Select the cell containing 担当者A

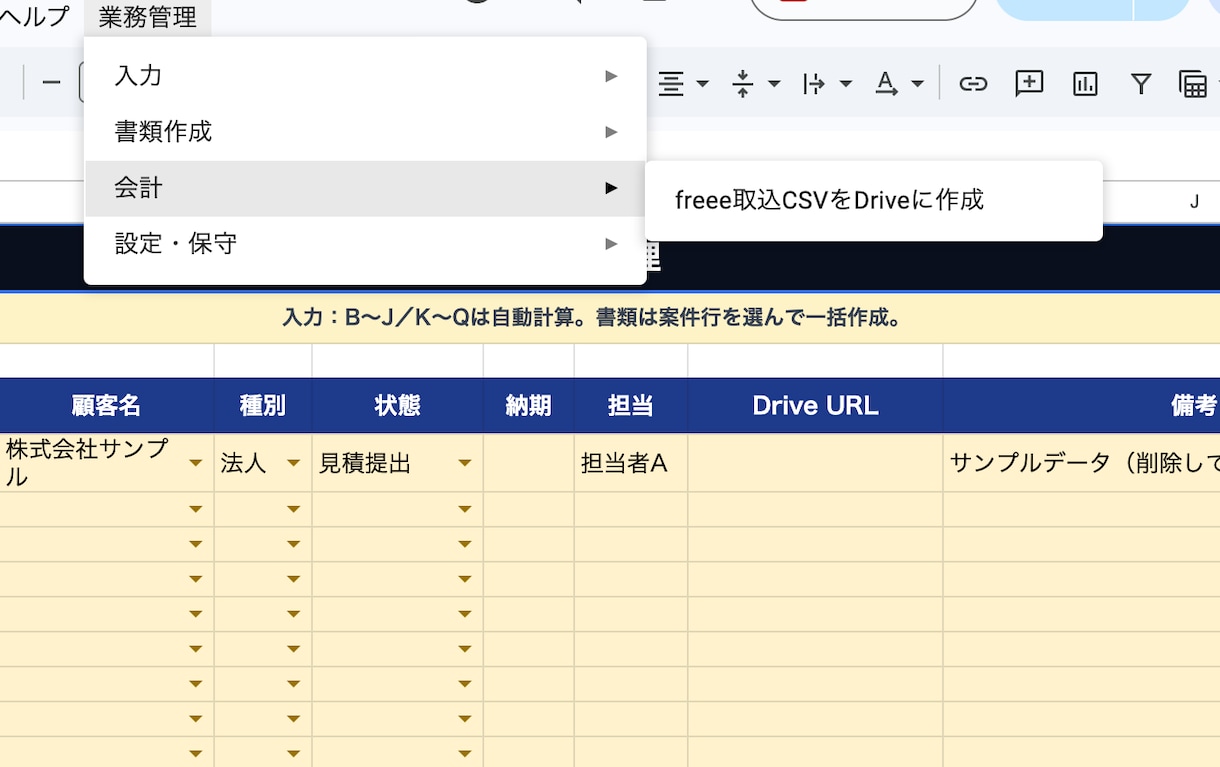point(631,463)
